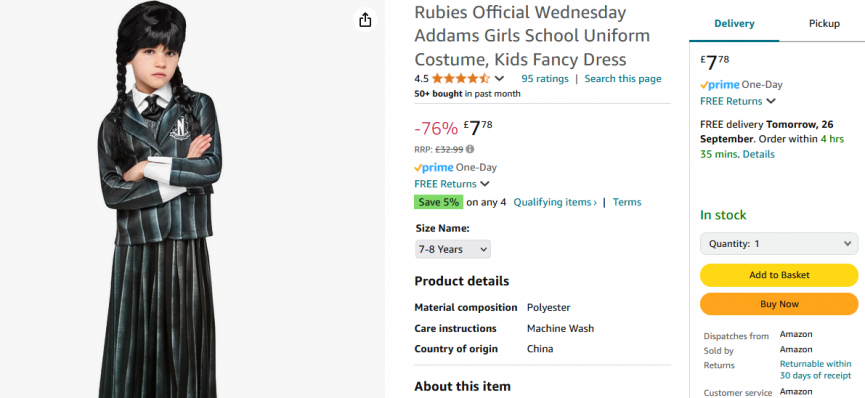Click the RRP info icon
The image size is (865, 398).
click(x=470, y=149)
